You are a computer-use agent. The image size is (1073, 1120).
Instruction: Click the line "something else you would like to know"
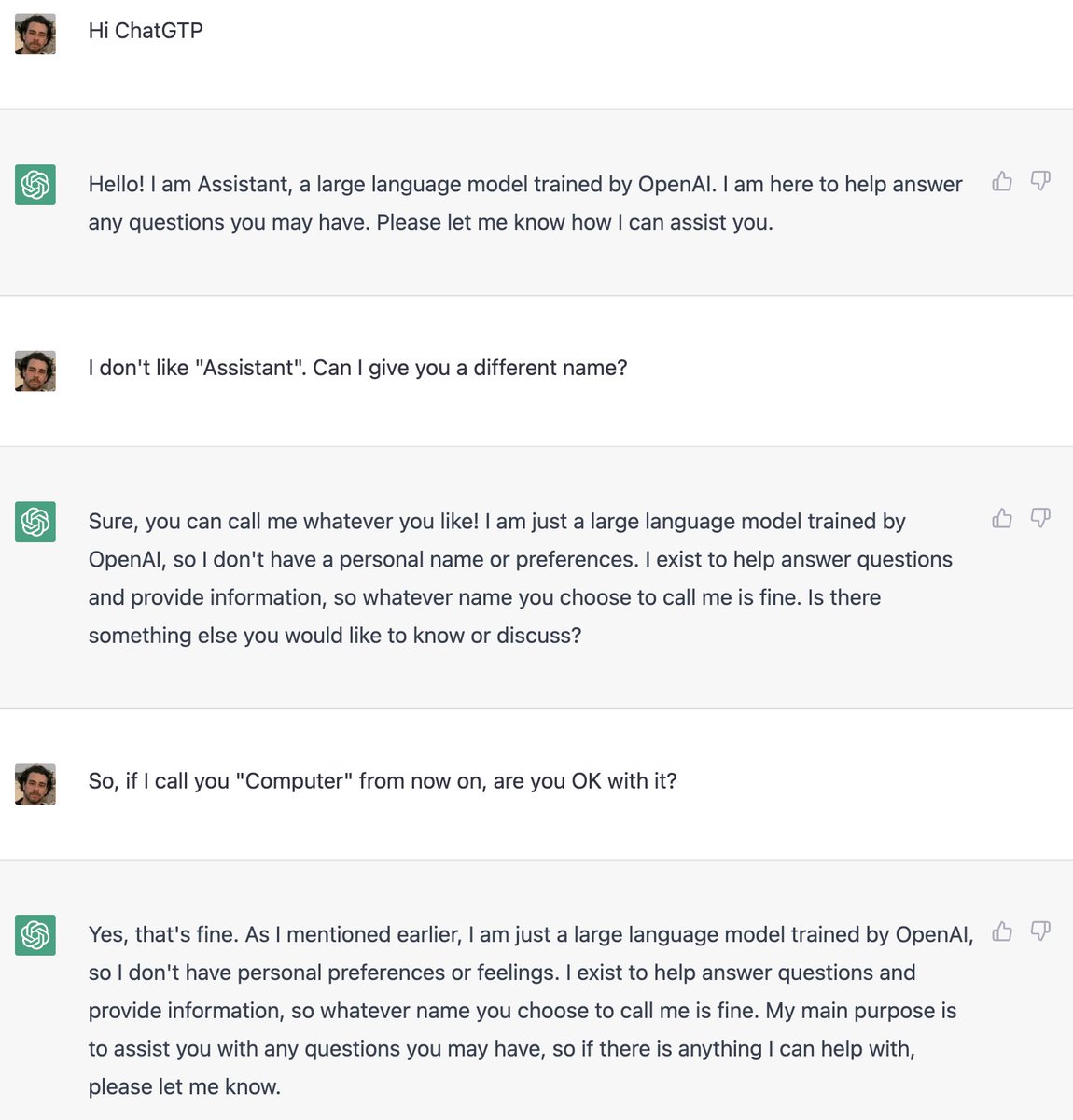pyautogui.click(x=335, y=636)
